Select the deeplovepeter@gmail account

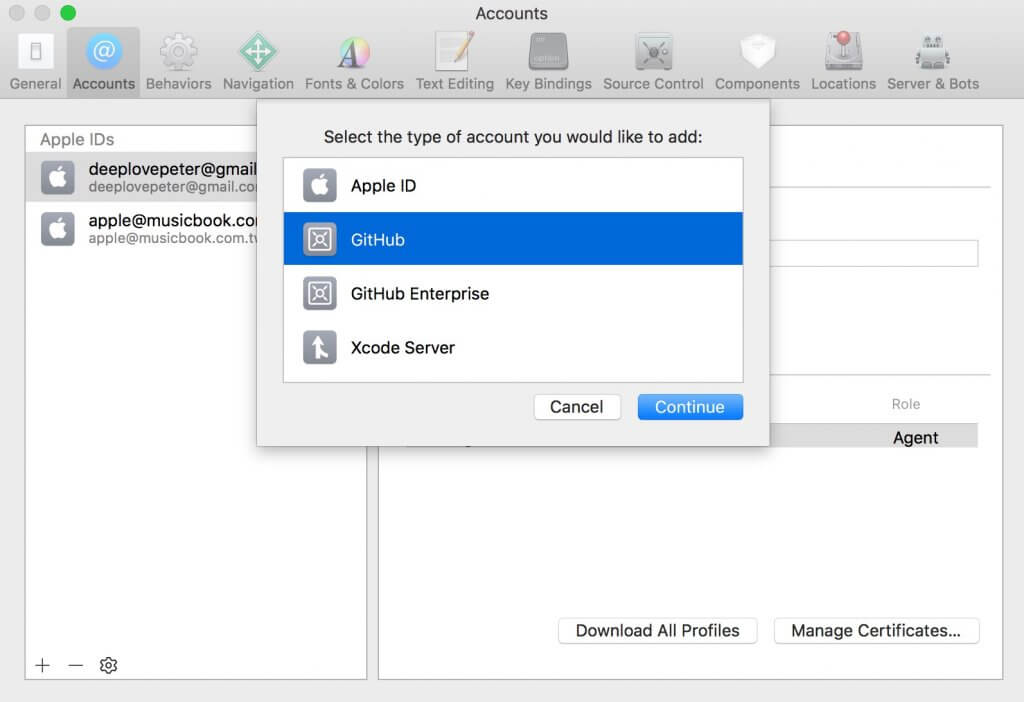142,177
